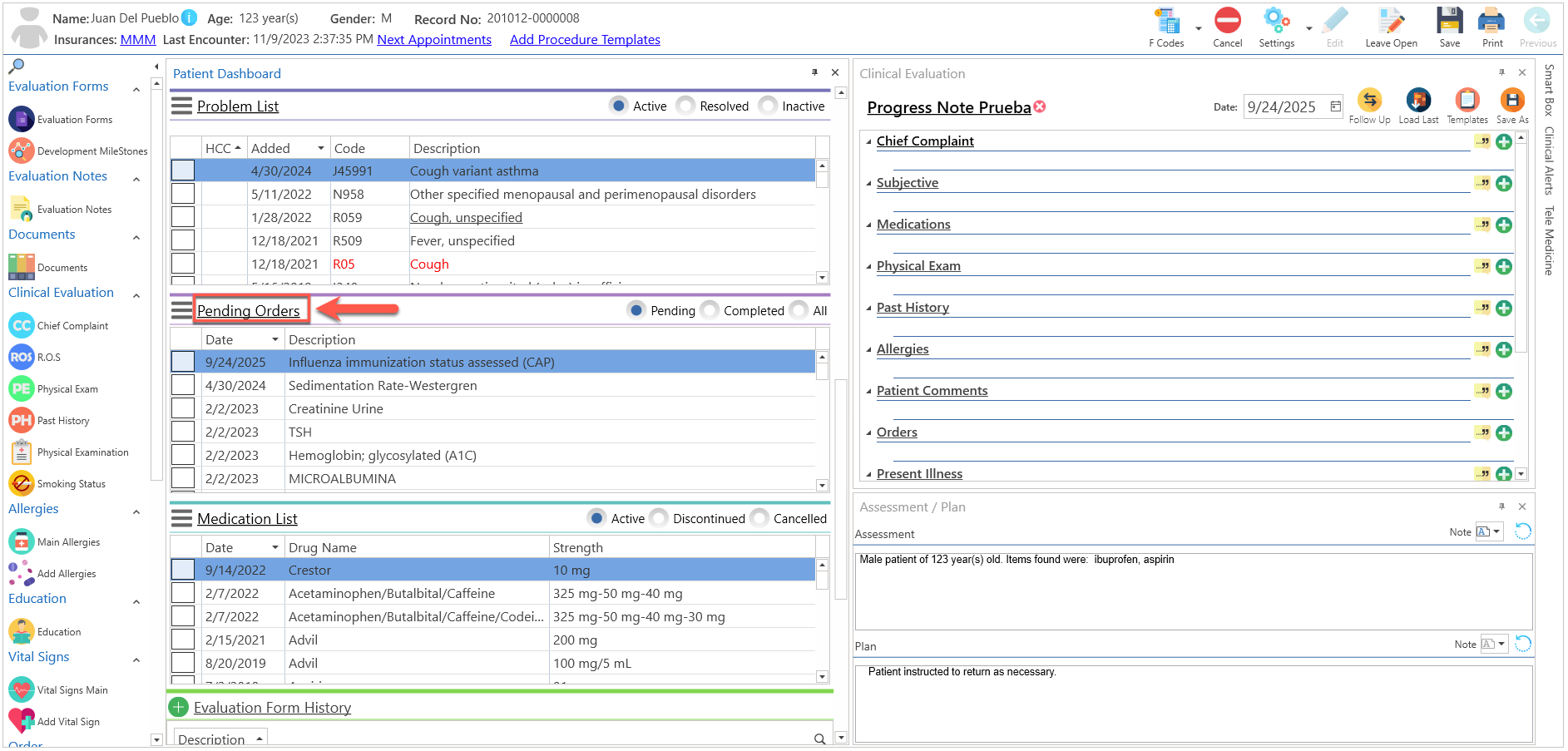Screen dimensions: 1568x751
Task: Add entry to Chief Complaint with green plus
Action: (x=1504, y=141)
